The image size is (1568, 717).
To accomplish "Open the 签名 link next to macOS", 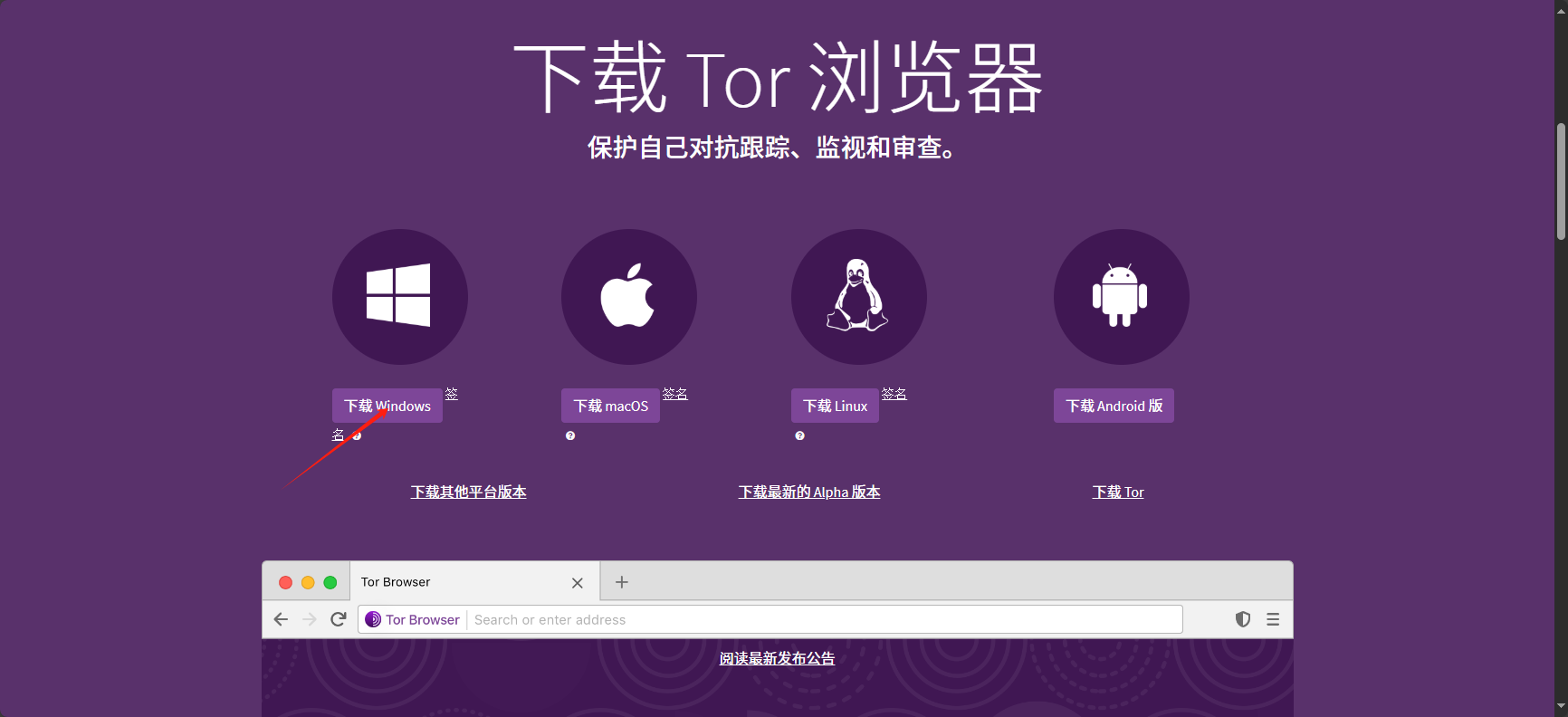I will [675, 394].
